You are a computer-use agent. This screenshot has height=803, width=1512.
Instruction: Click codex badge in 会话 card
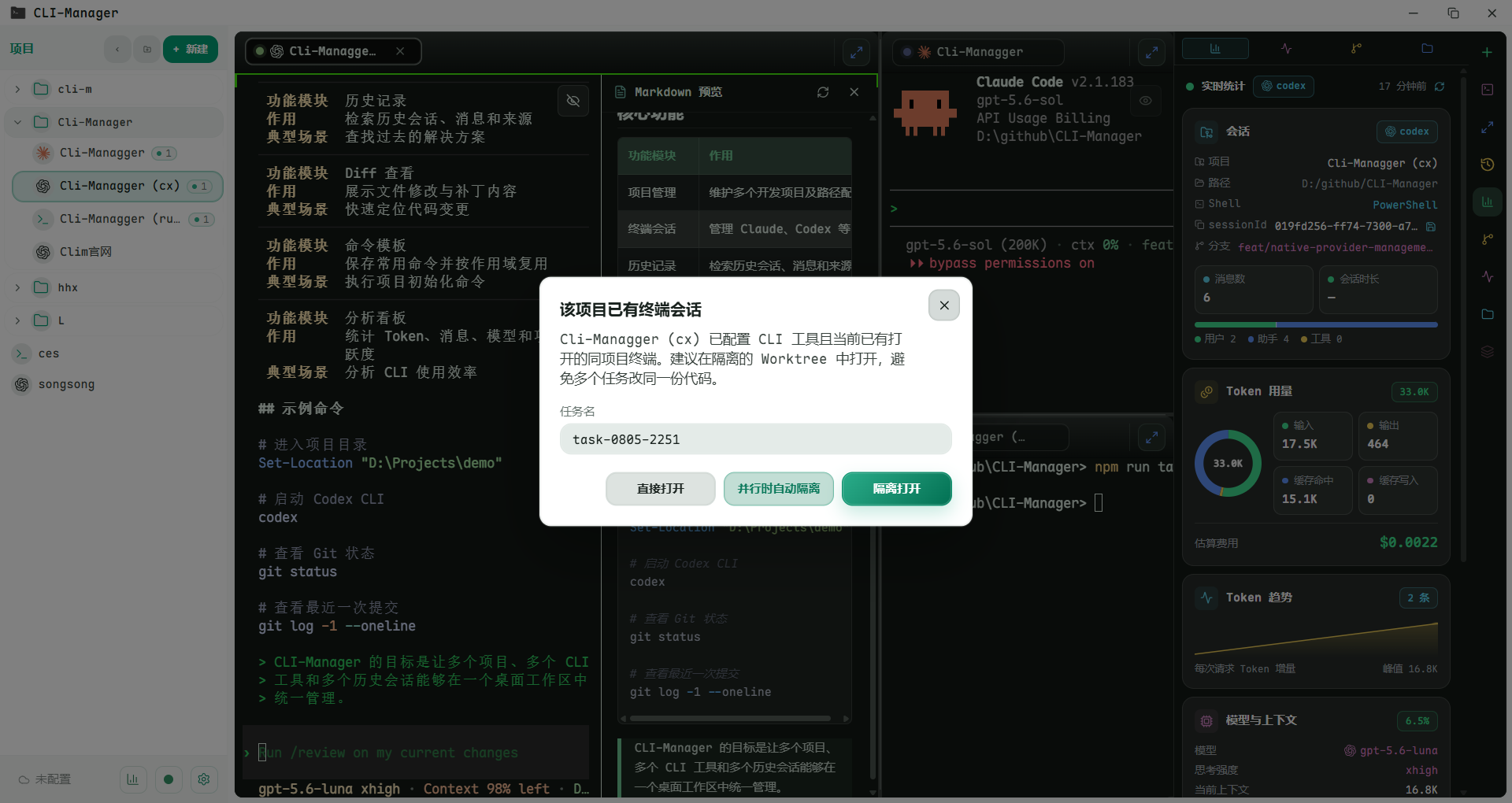tap(1407, 131)
